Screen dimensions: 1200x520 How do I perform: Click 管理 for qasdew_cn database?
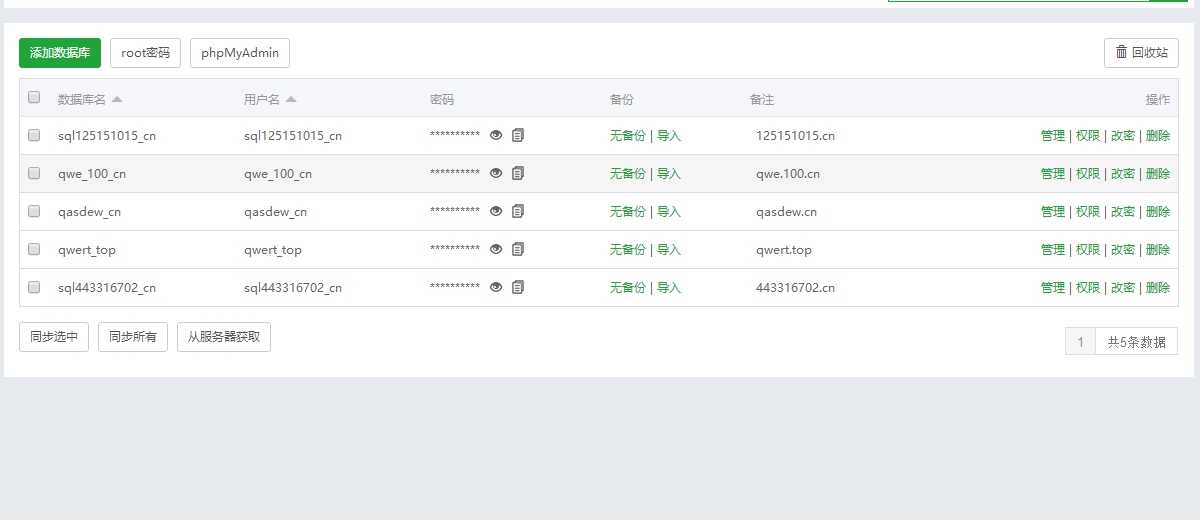1052,212
